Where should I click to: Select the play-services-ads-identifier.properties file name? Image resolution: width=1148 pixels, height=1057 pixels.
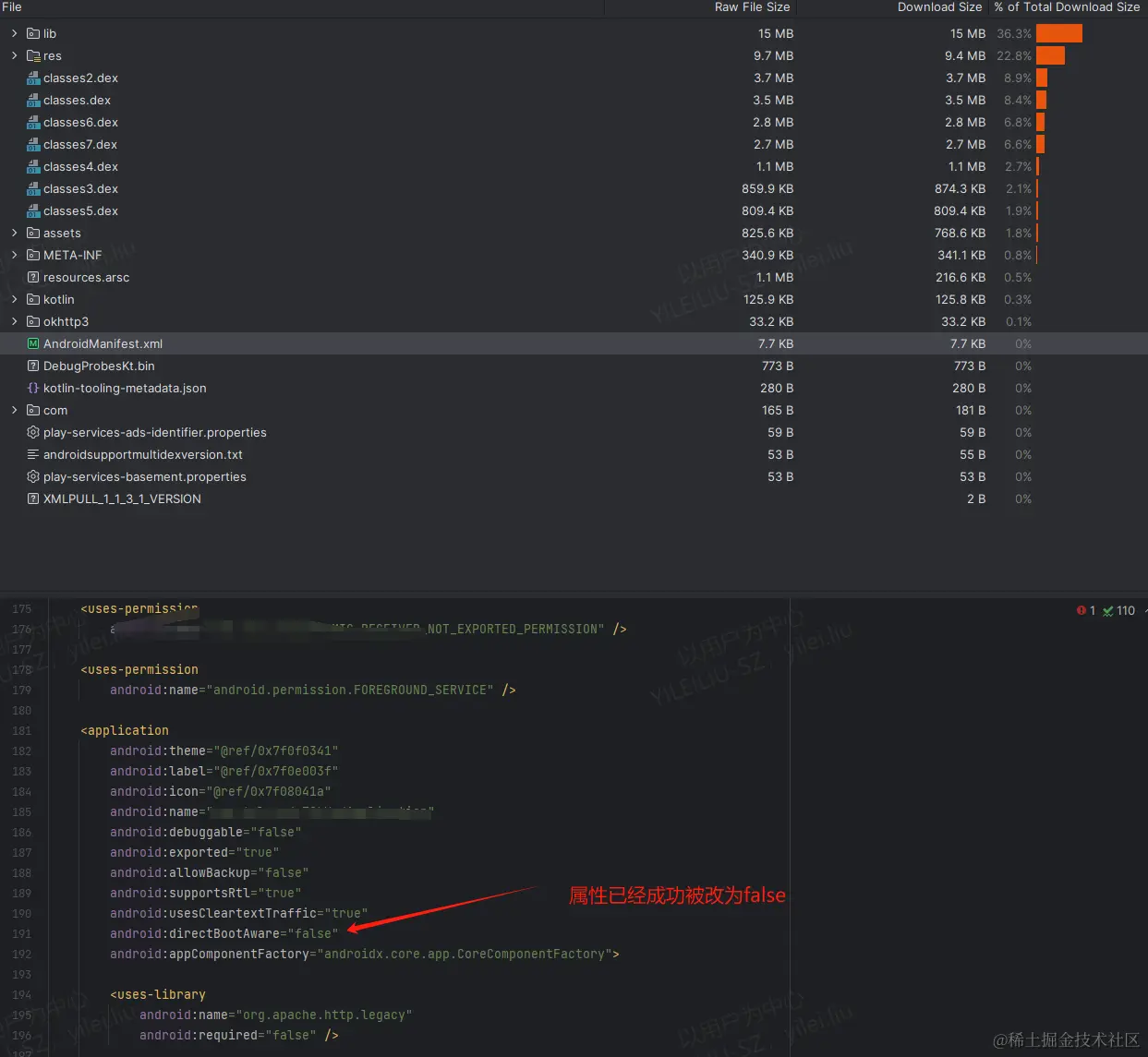(x=155, y=432)
